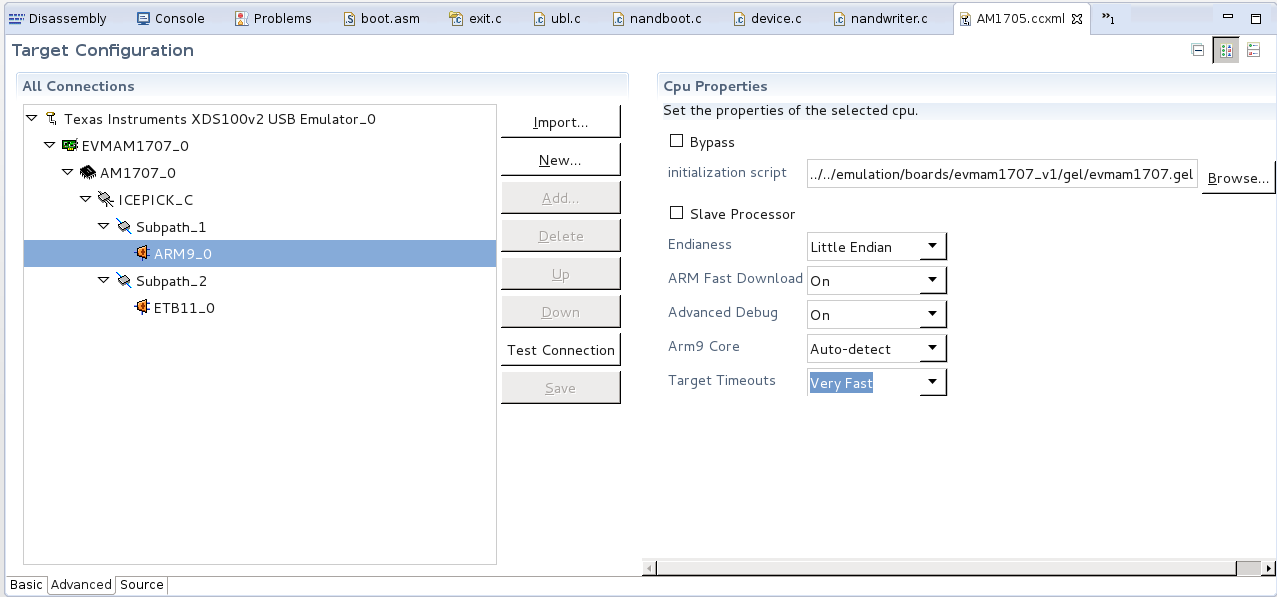Close the AM1705.ccxml editor tab

[1077, 19]
